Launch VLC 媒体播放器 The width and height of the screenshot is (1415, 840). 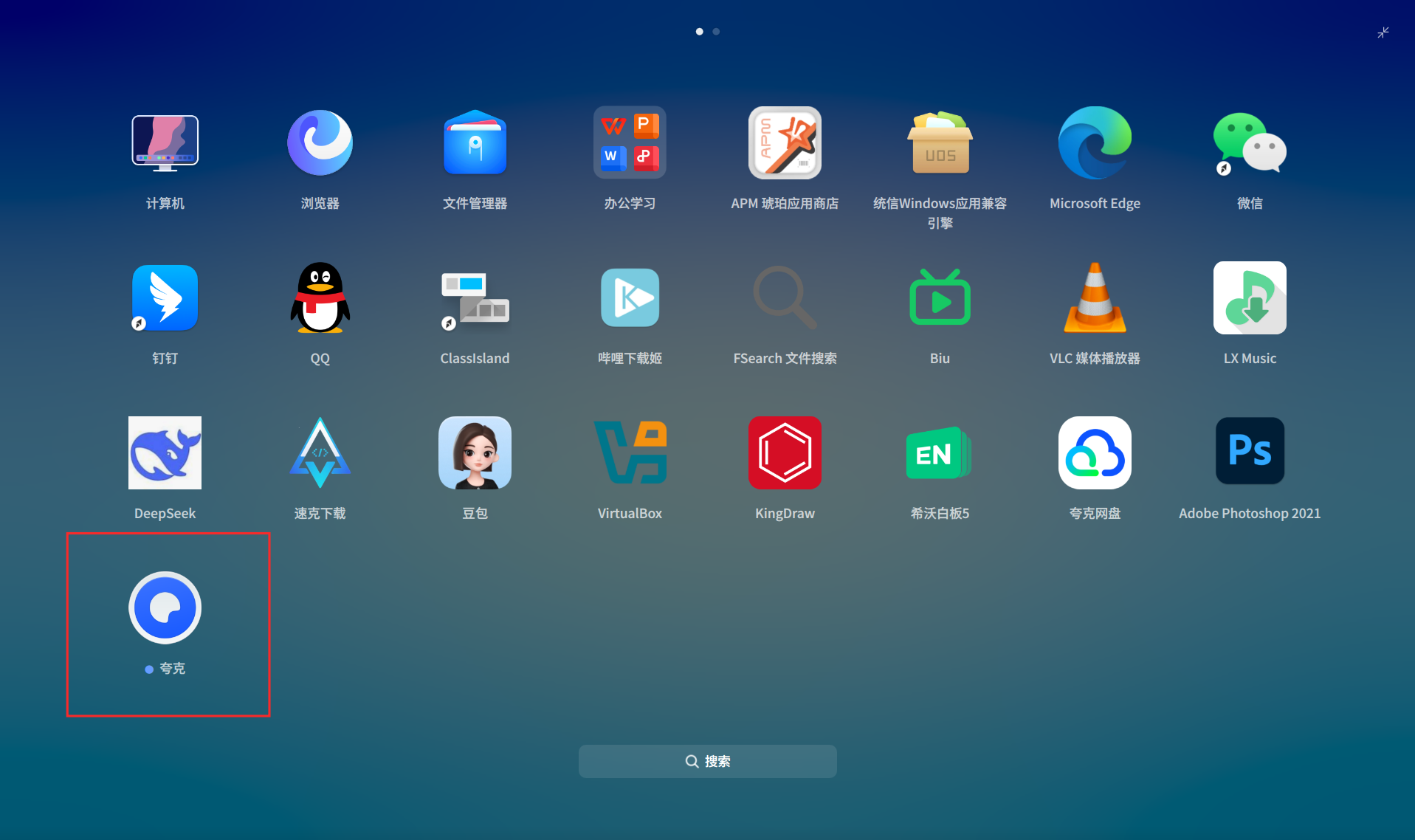tap(1095, 298)
